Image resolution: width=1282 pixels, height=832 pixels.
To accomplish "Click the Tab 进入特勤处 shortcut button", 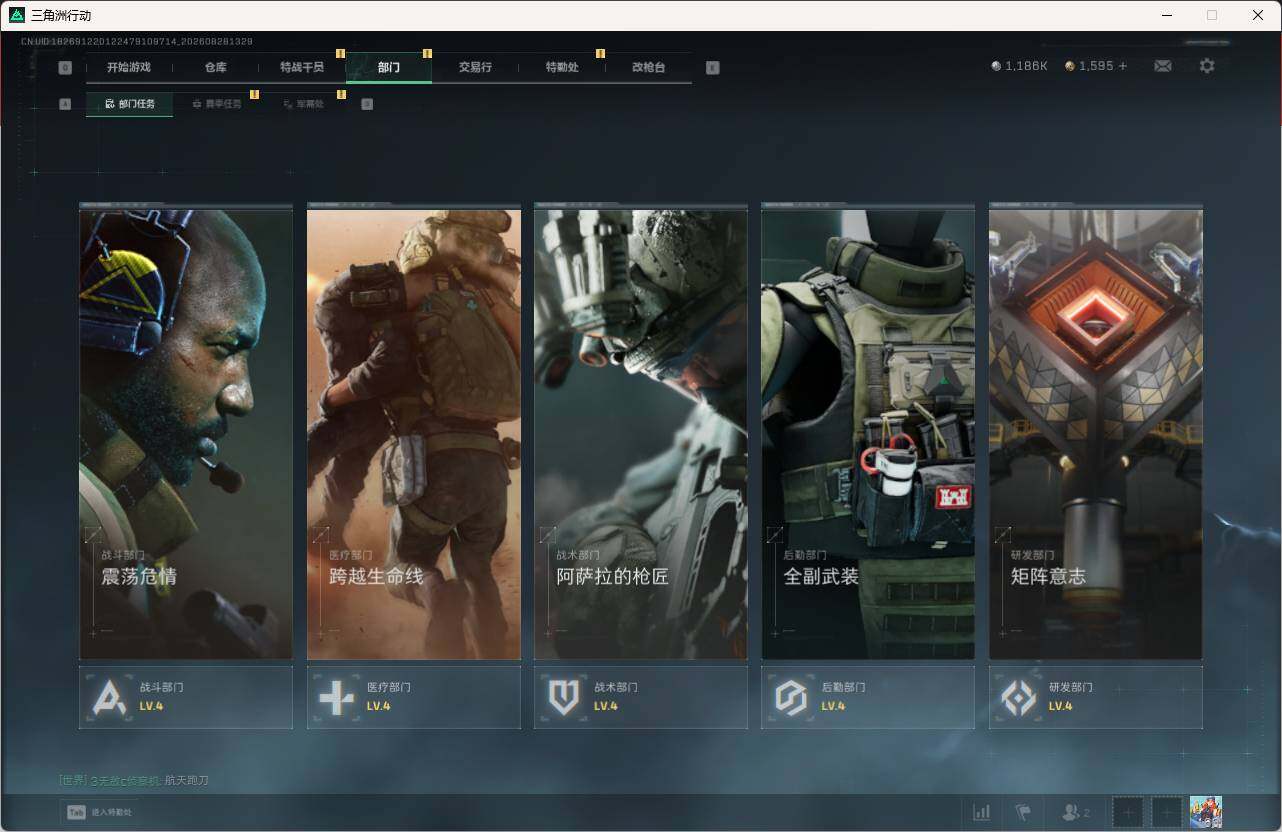I will point(100,812).
